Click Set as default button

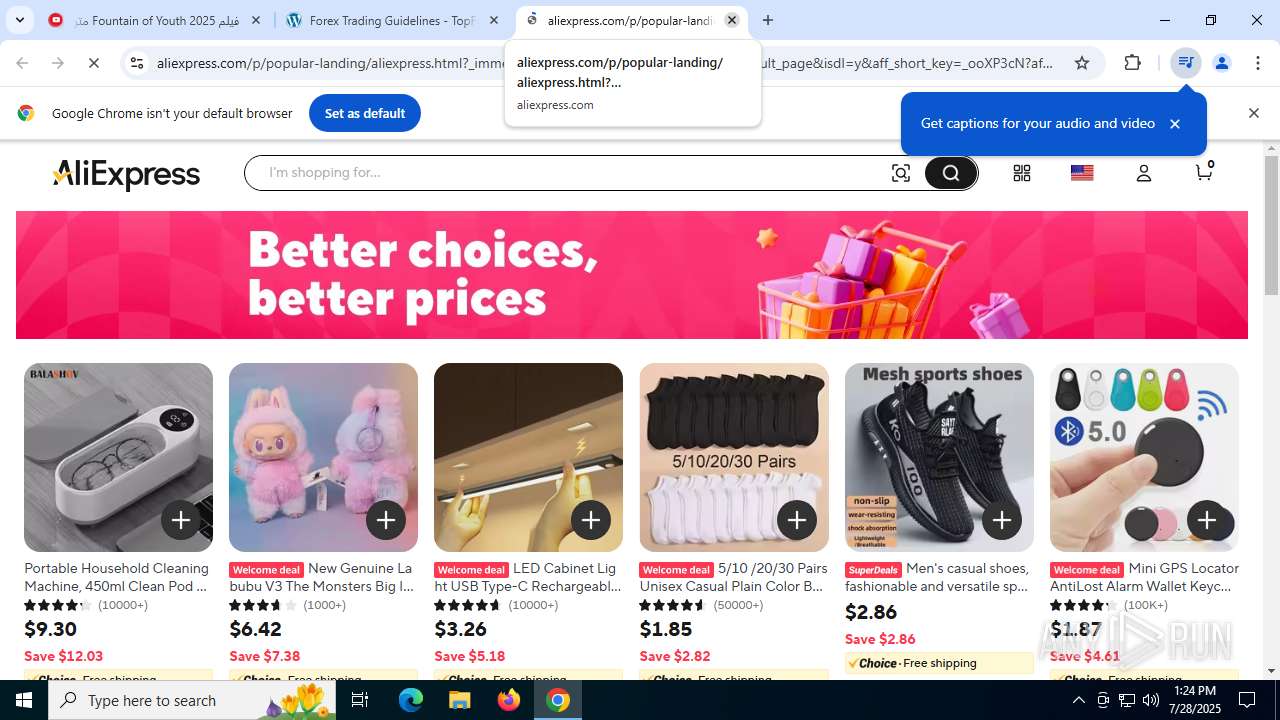click(365, 113)
